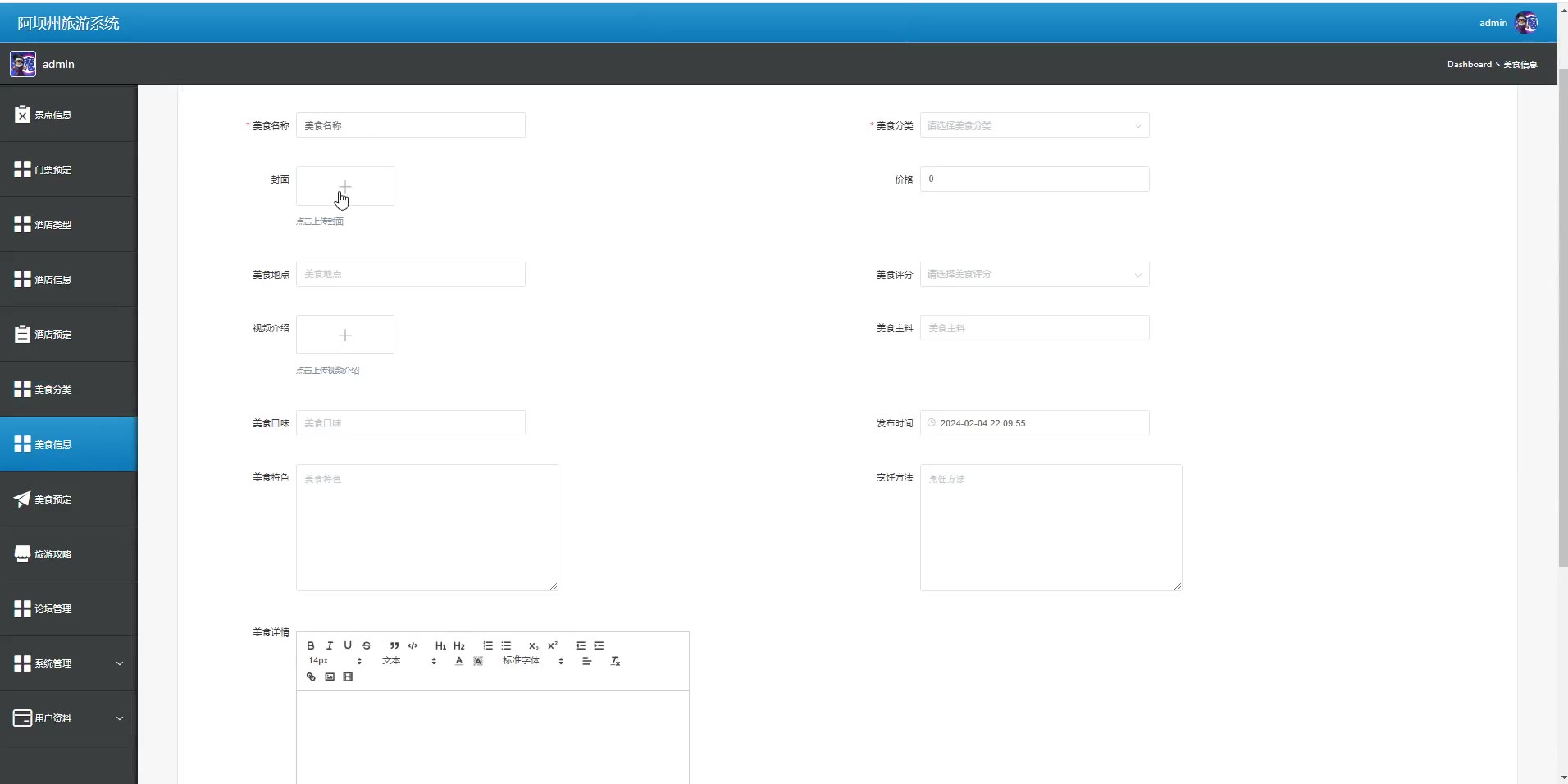Viewport: 1568px width, 784px height.
Task: Insert a code block in the editor
Action: tap(413, 645)
